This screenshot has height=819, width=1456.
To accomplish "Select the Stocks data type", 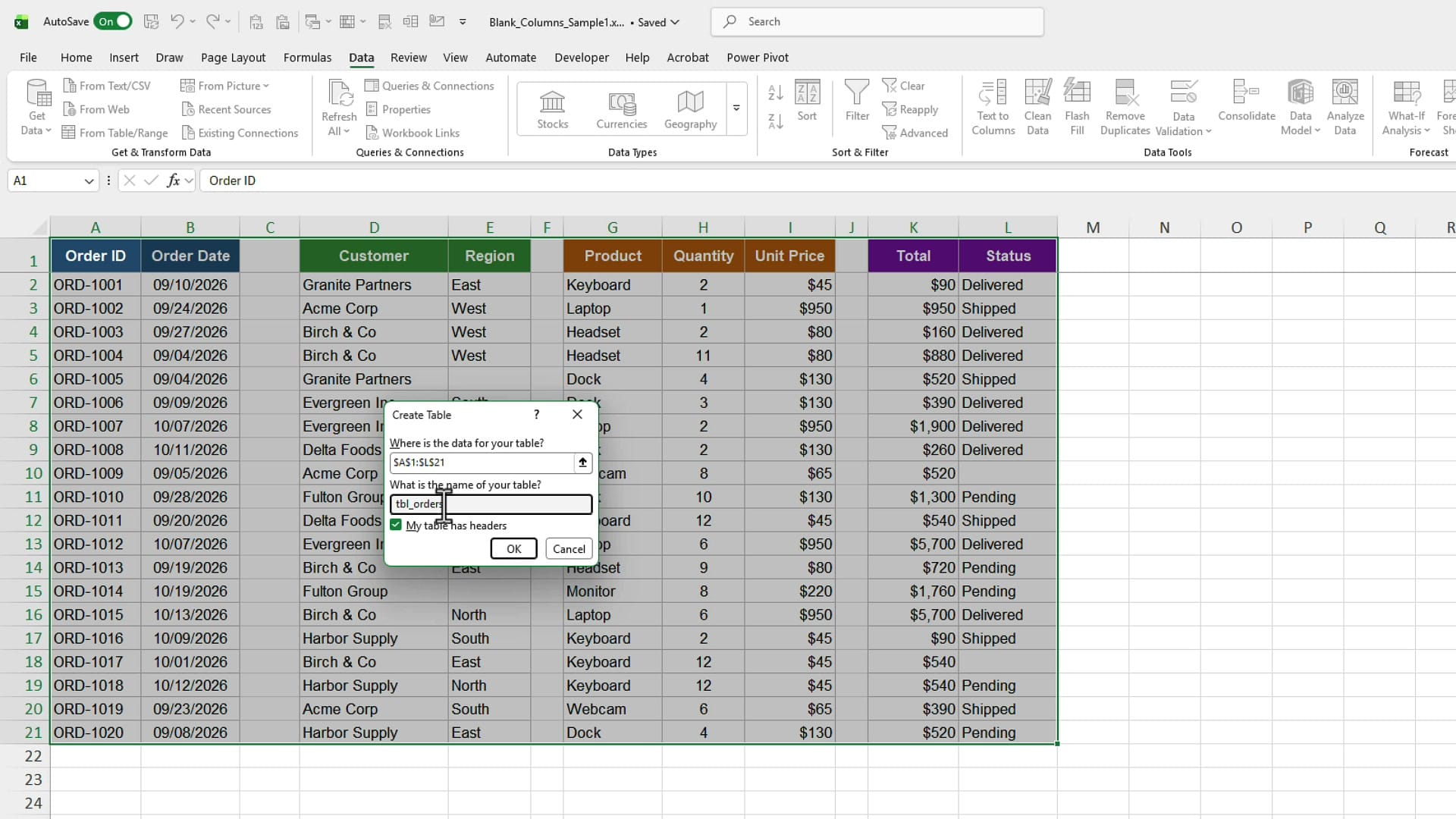I will [552, 108].
